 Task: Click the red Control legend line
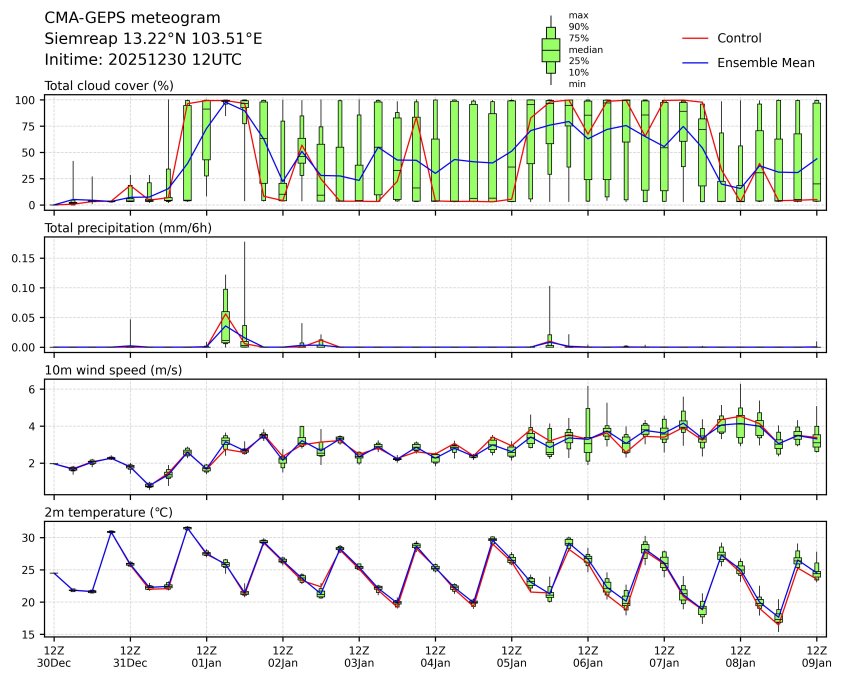[694, 38]
